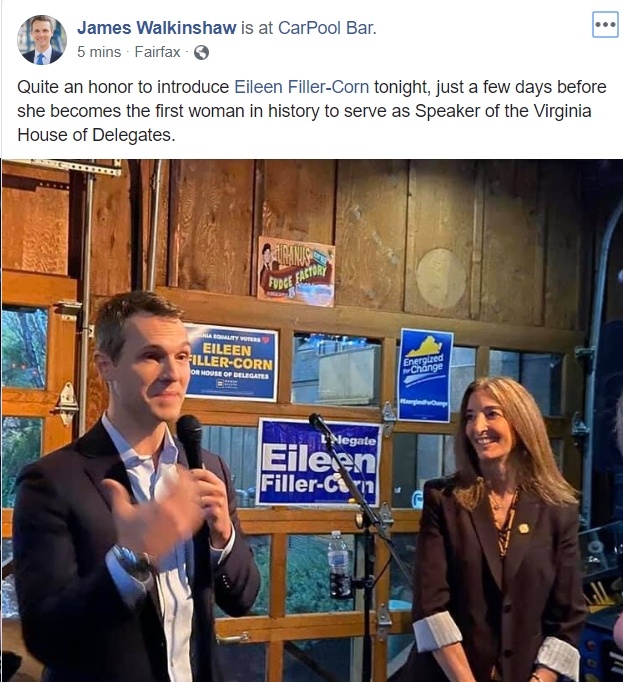Screen dimensions: 623x682
Task: Click the "Delegate Eileen Filler-Corn" yard sign in the photo
Action: [318, 462]
